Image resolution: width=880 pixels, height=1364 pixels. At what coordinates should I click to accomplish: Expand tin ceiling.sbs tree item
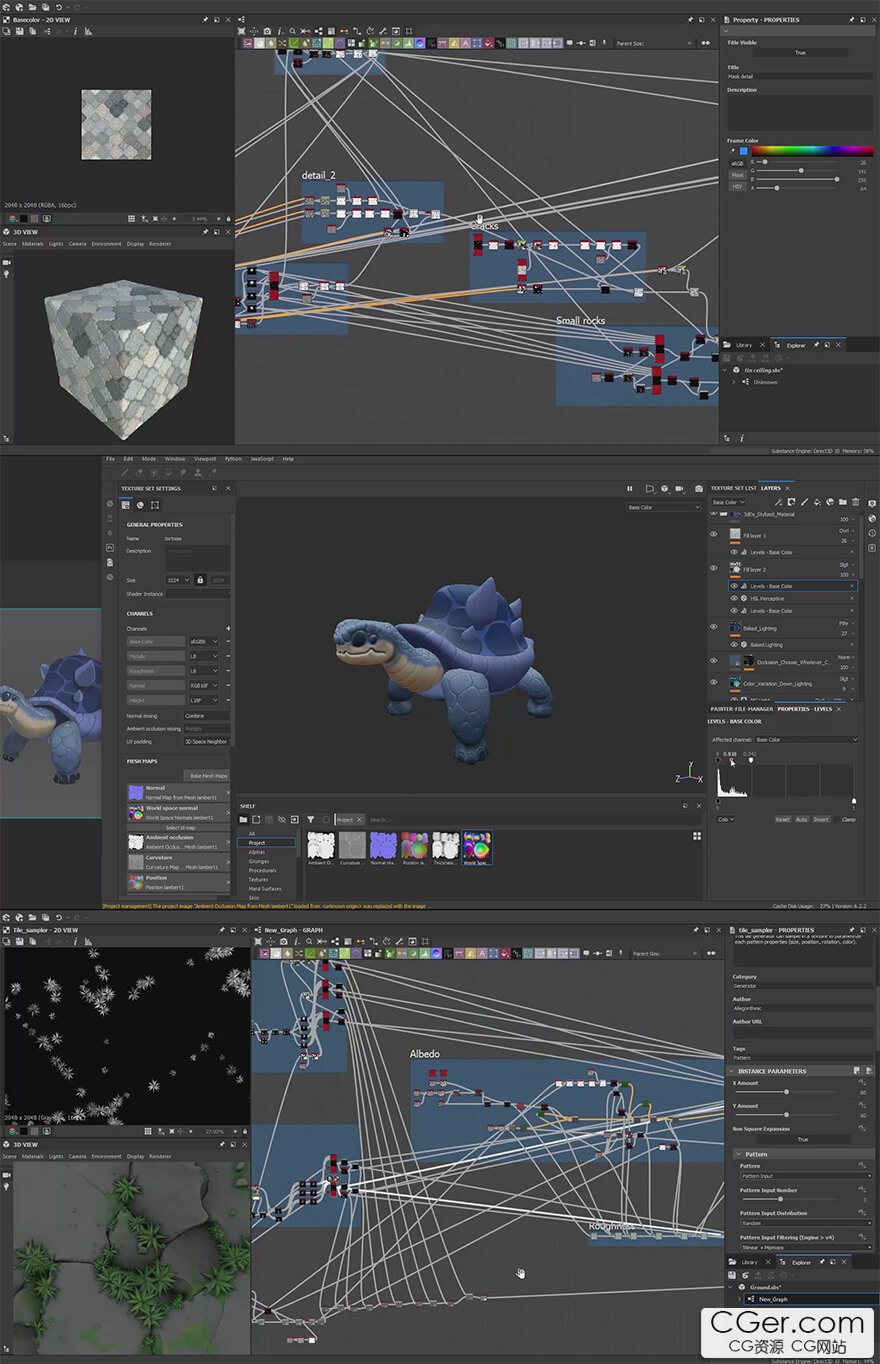pos(726,370)
